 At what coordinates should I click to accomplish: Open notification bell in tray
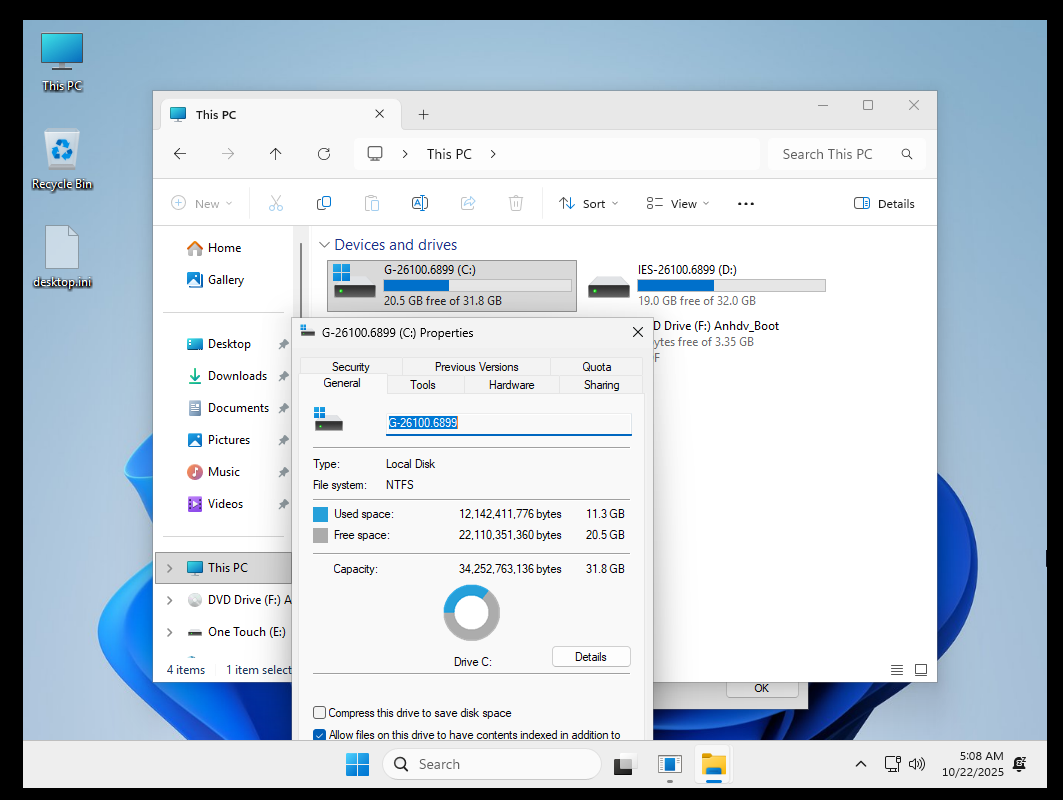[1020, 764]
